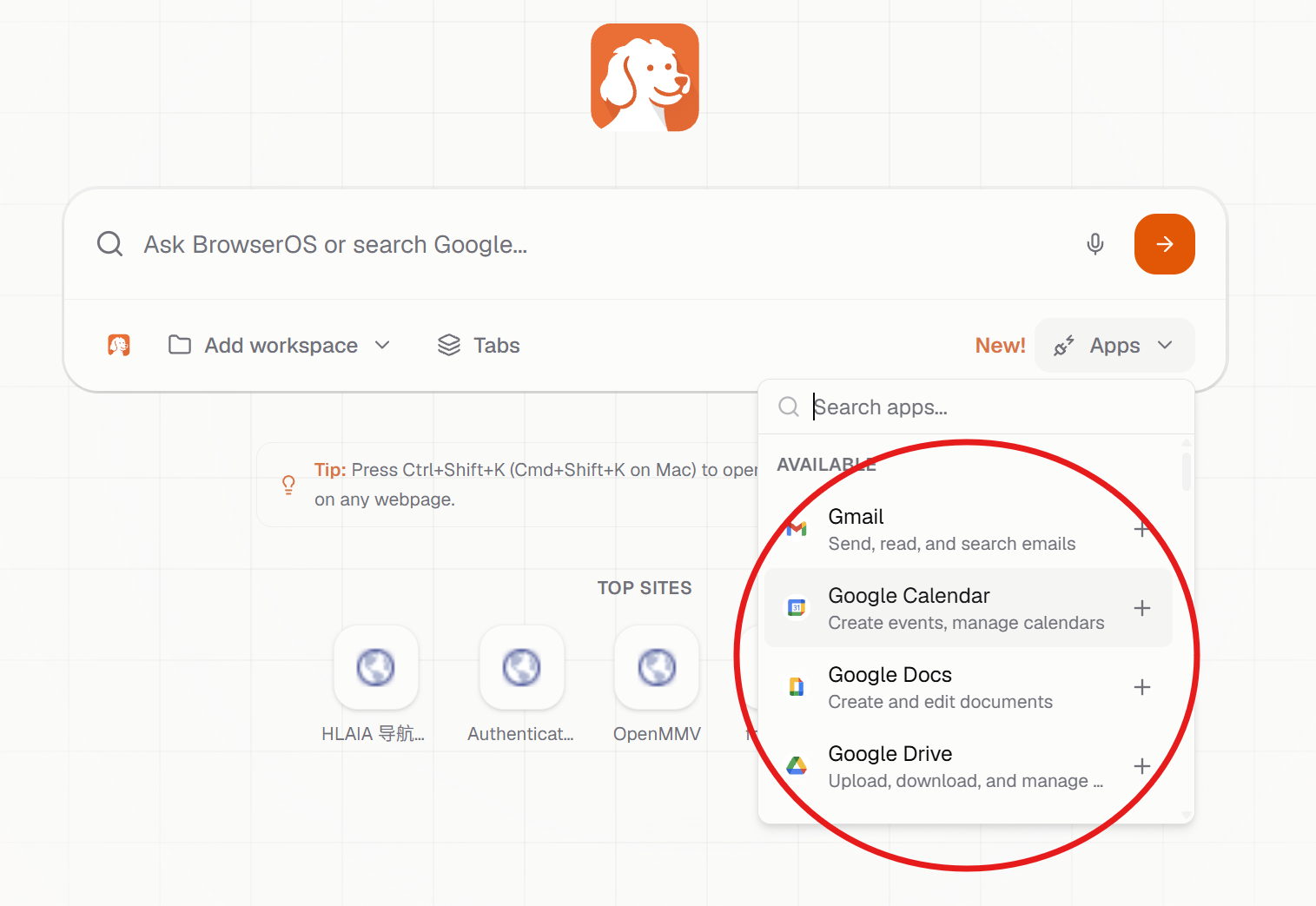Select Google Drive app entry
Image resolution: width=1316 pixels, height=906 pixels.
click(968, 766)
